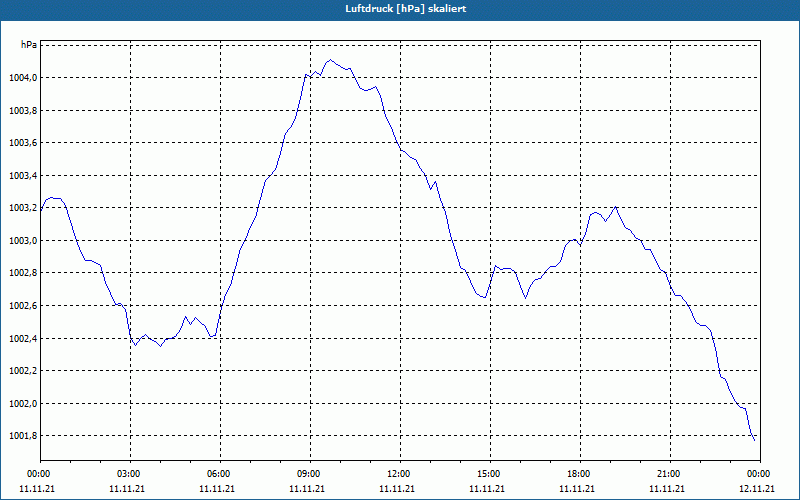Click the 15:00 time label
This screenshot has height=500, width=800.
(490, 474)
